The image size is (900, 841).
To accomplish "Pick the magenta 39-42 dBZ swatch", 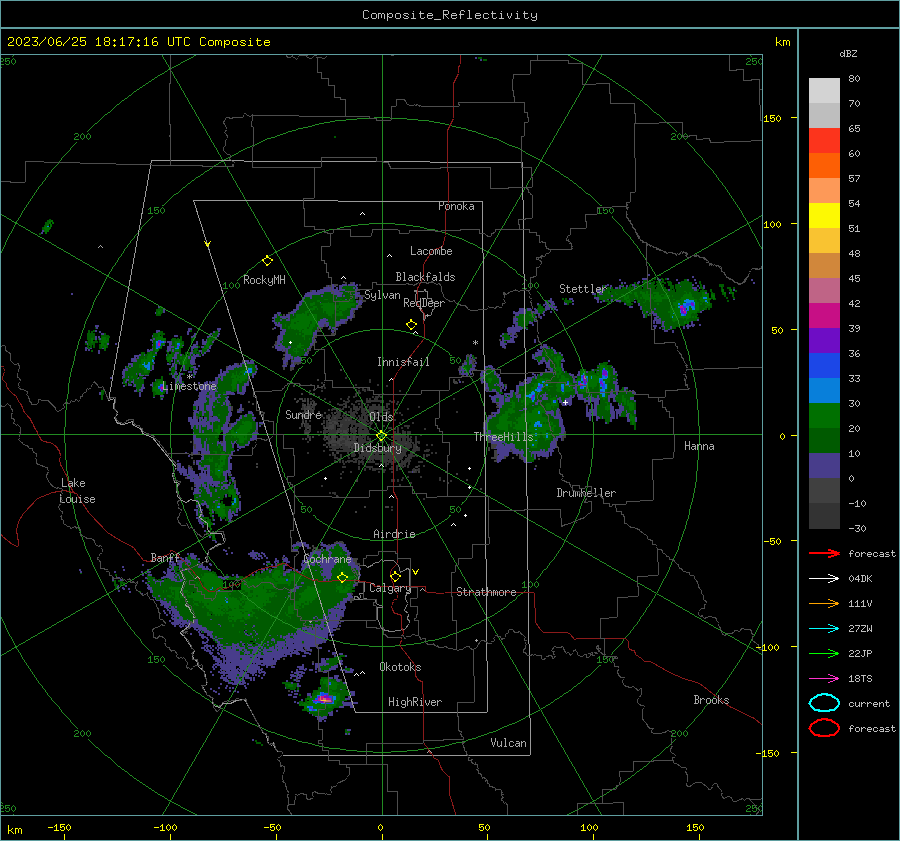I will tap(824, 315).
